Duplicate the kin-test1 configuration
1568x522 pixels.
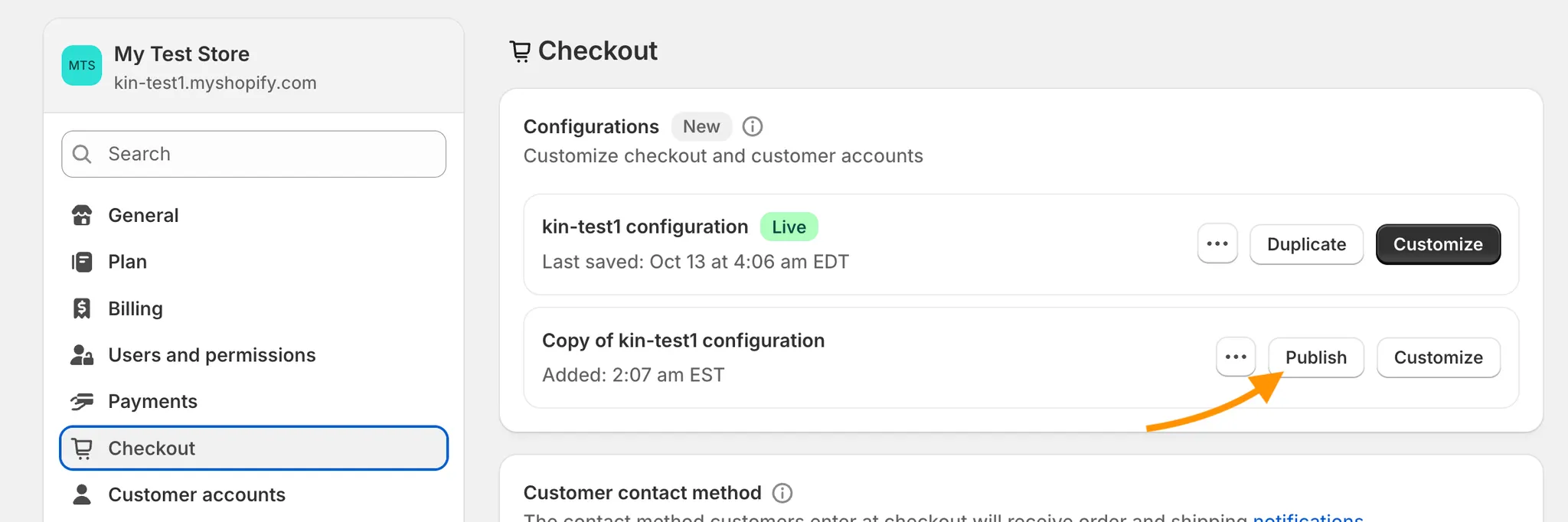(x=1306, y=244)
